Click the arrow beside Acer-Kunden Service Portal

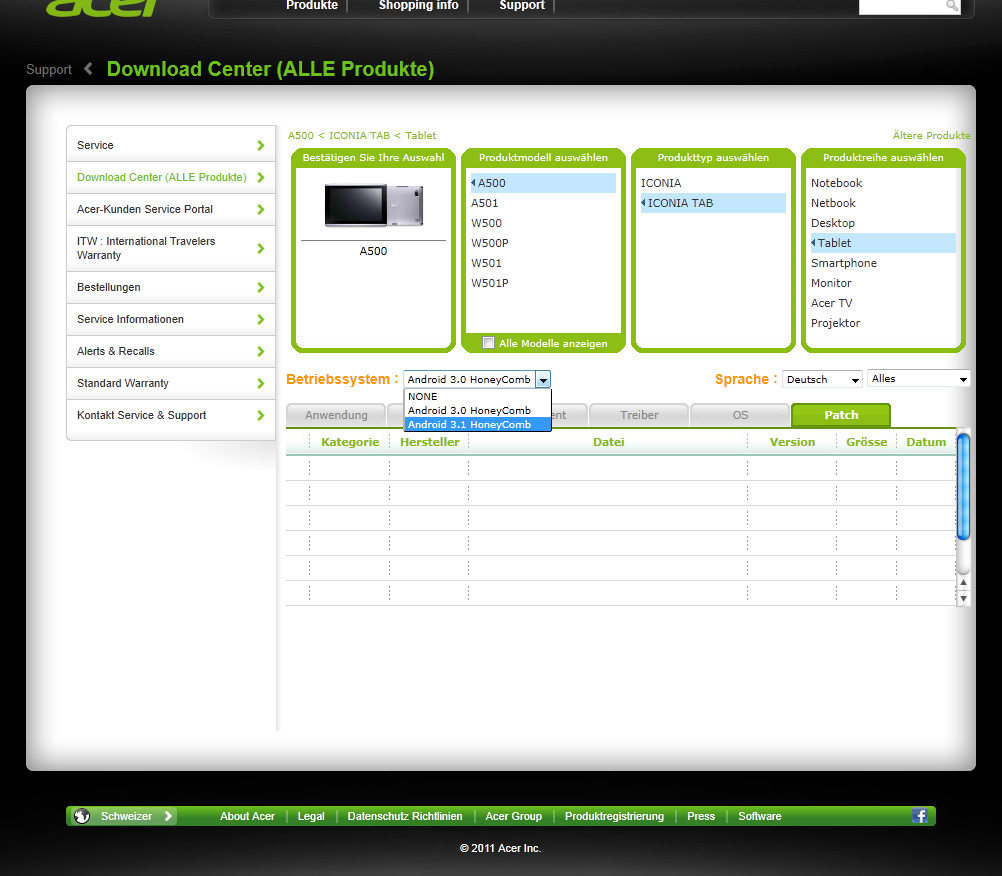click(x=261, y=209)
